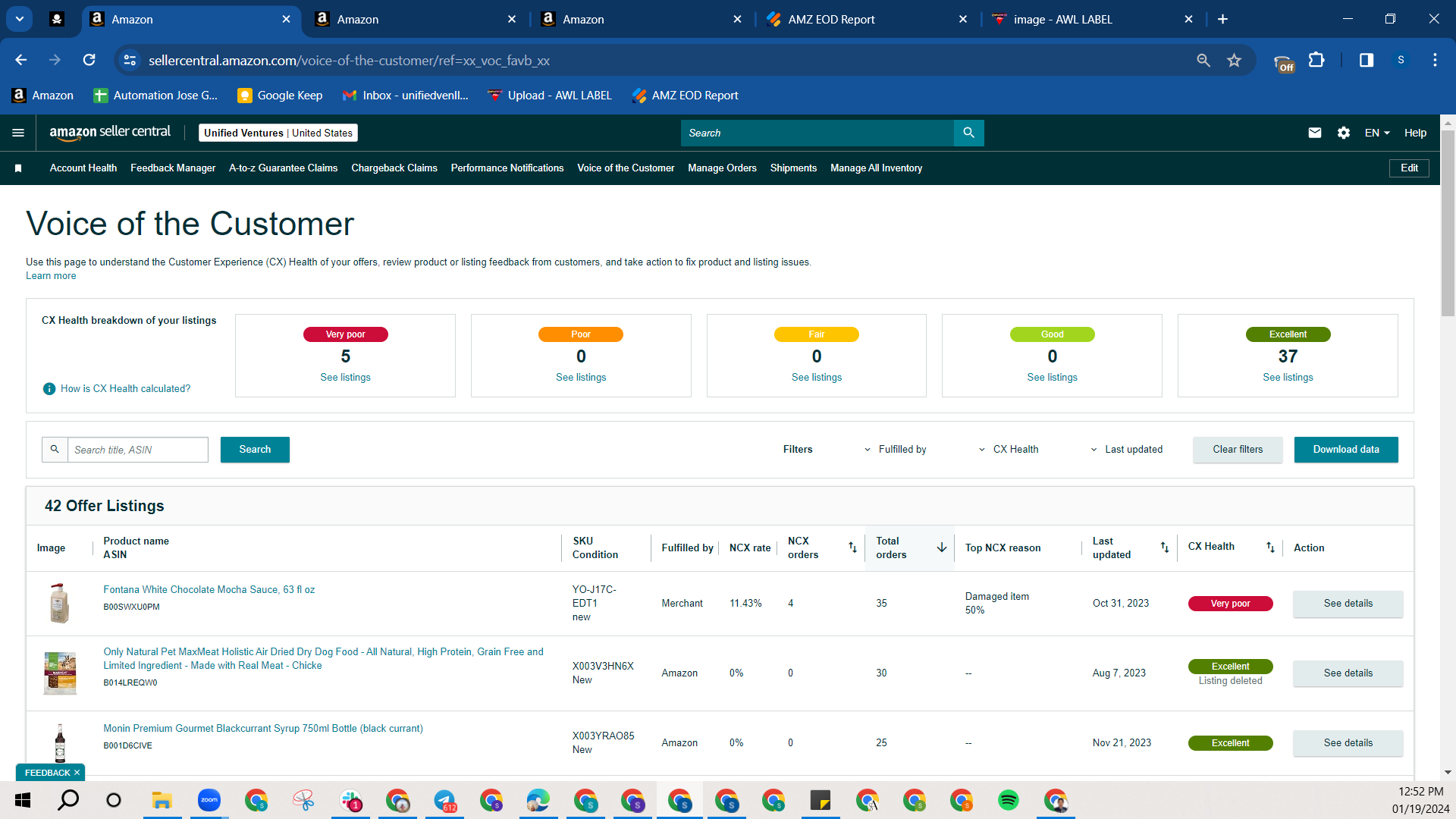Expand the CX Health filter dropdown
The width and height of the screenshot is (1456, 819).
[1009, 450]
